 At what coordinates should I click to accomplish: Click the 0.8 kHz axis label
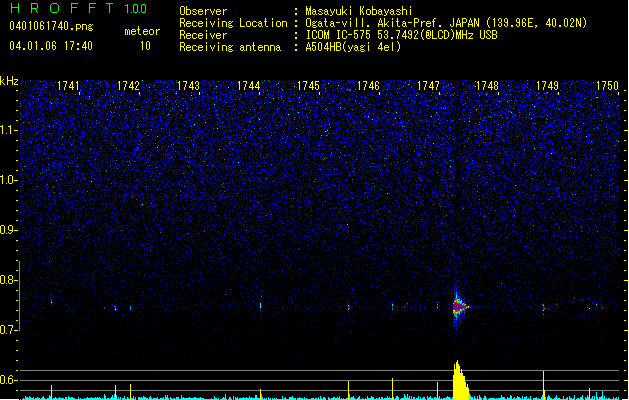coord(9,280)
